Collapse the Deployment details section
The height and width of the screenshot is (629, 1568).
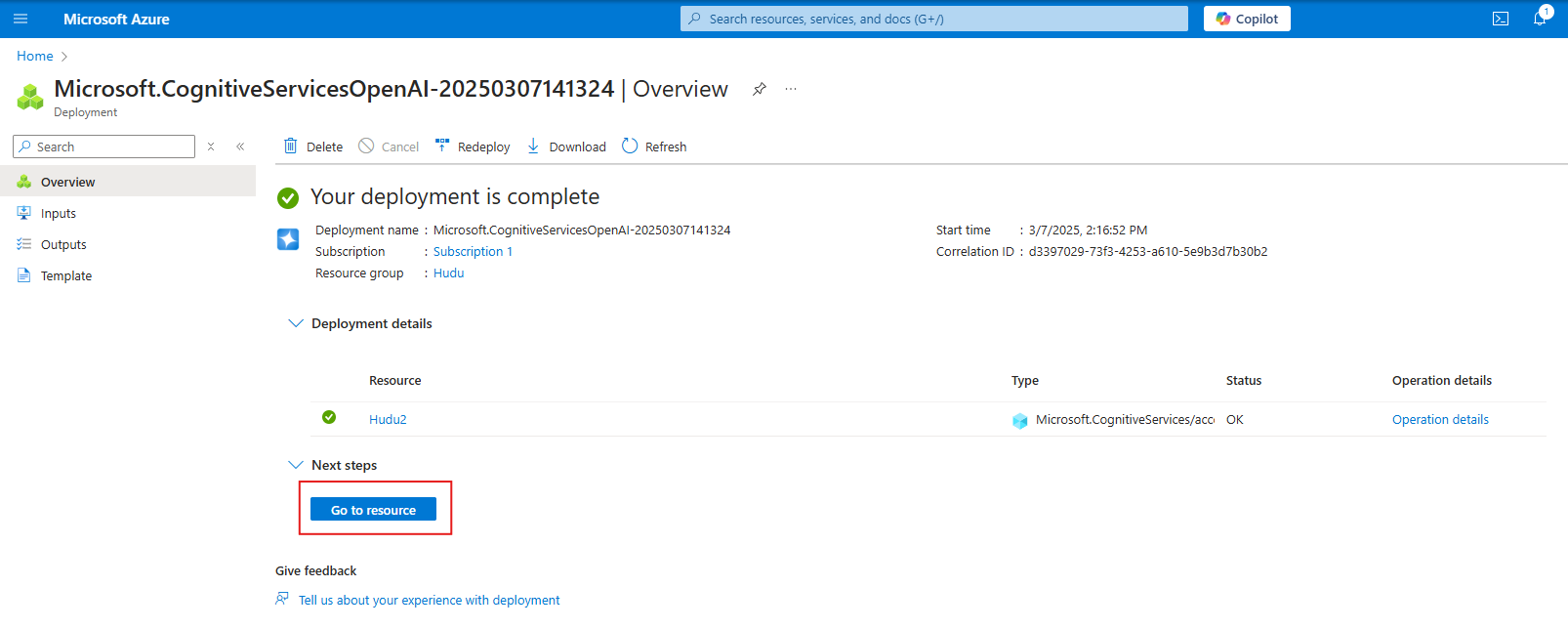296,323
